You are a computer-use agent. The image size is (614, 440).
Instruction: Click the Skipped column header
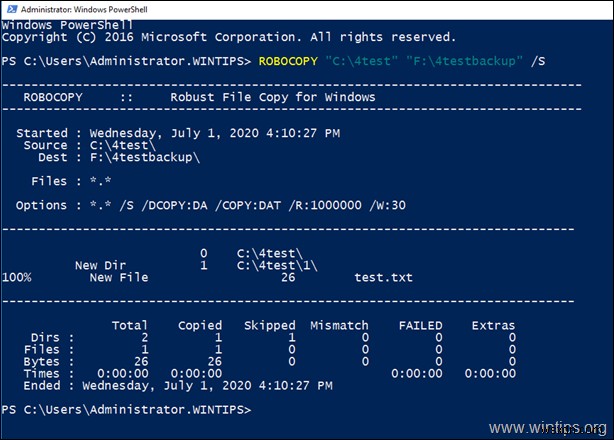270,325
